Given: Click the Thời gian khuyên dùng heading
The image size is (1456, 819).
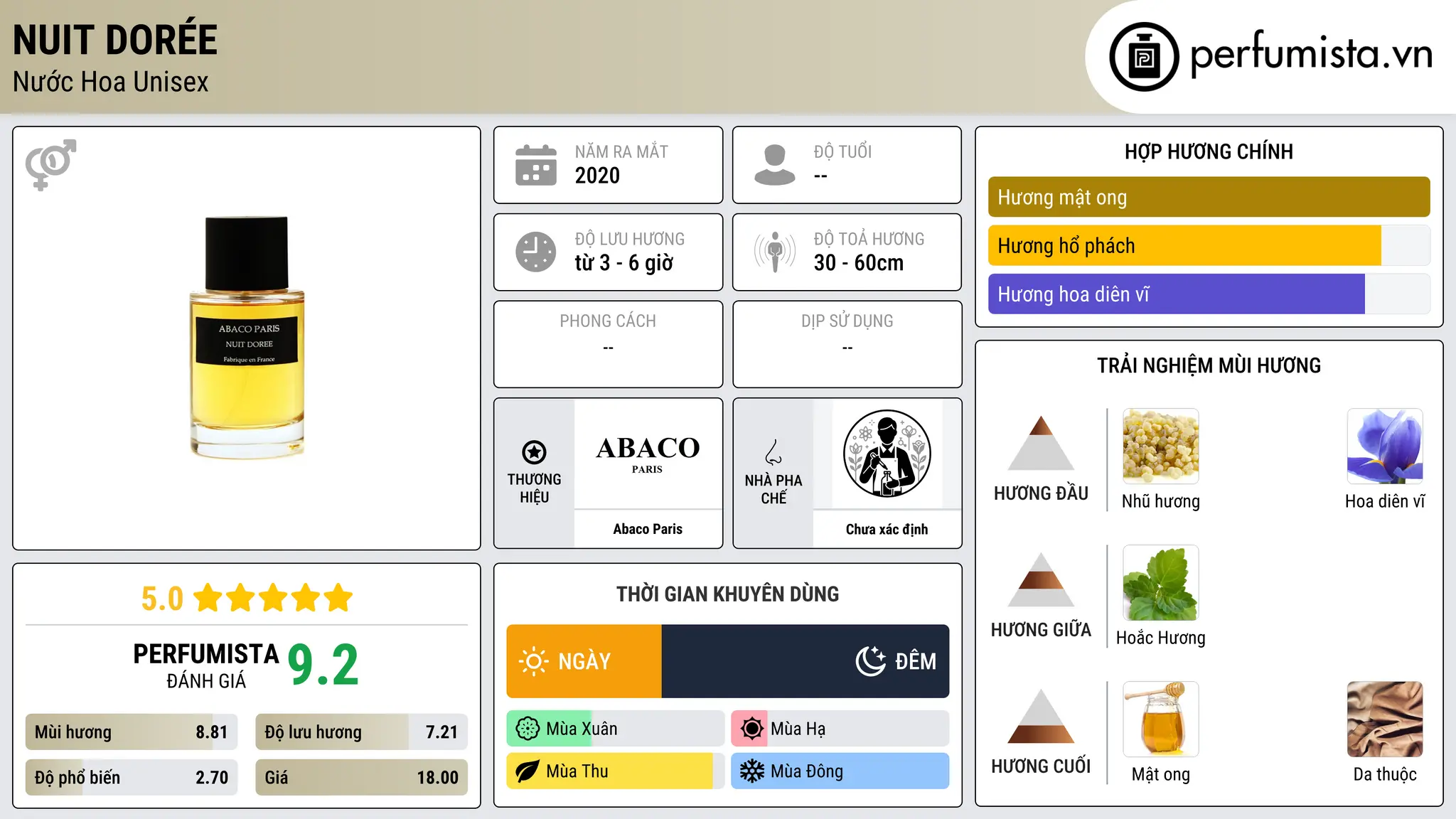Looking at the screenshot, I should click(x=727, y=594).
